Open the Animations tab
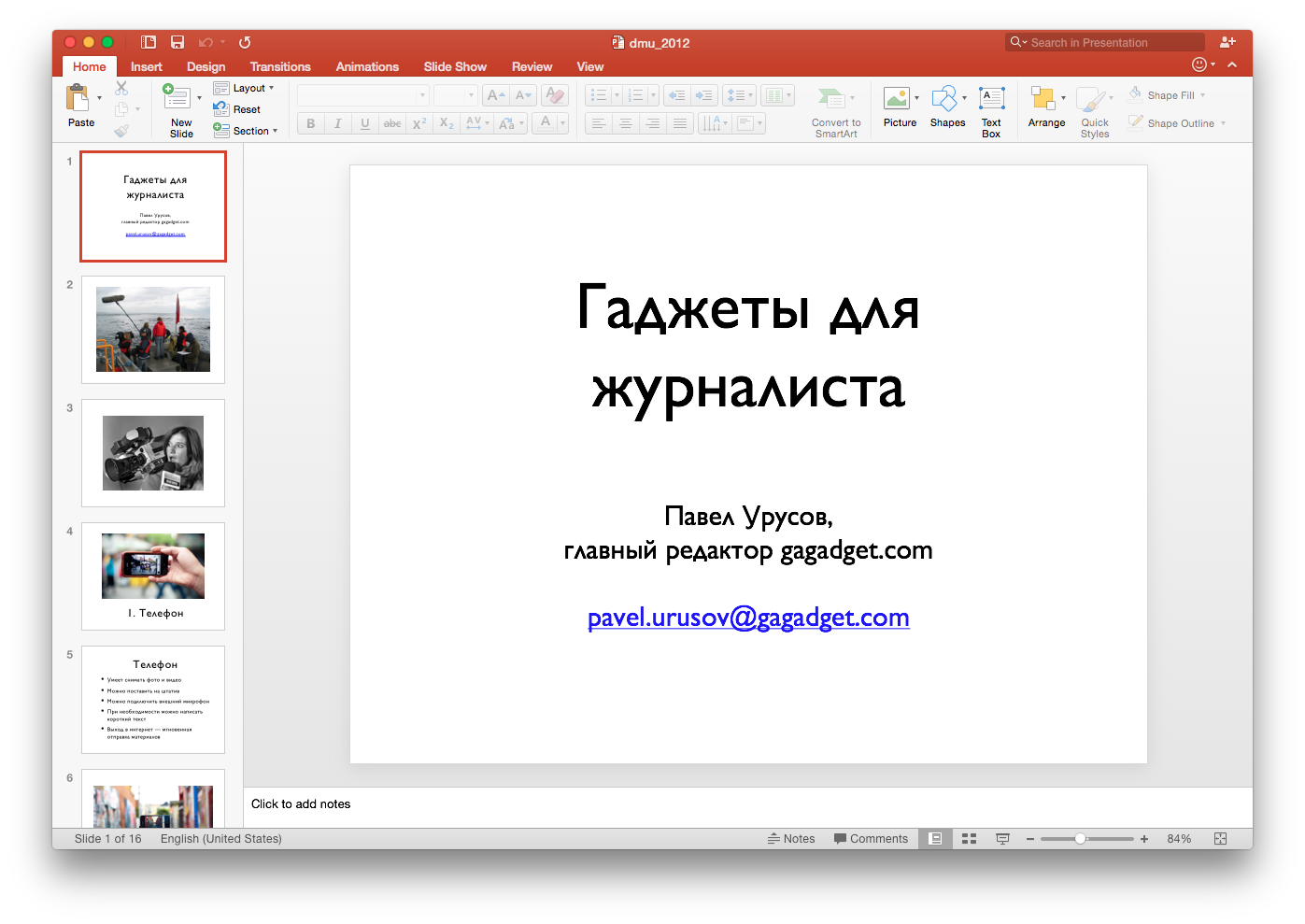 tap(367, 66)
